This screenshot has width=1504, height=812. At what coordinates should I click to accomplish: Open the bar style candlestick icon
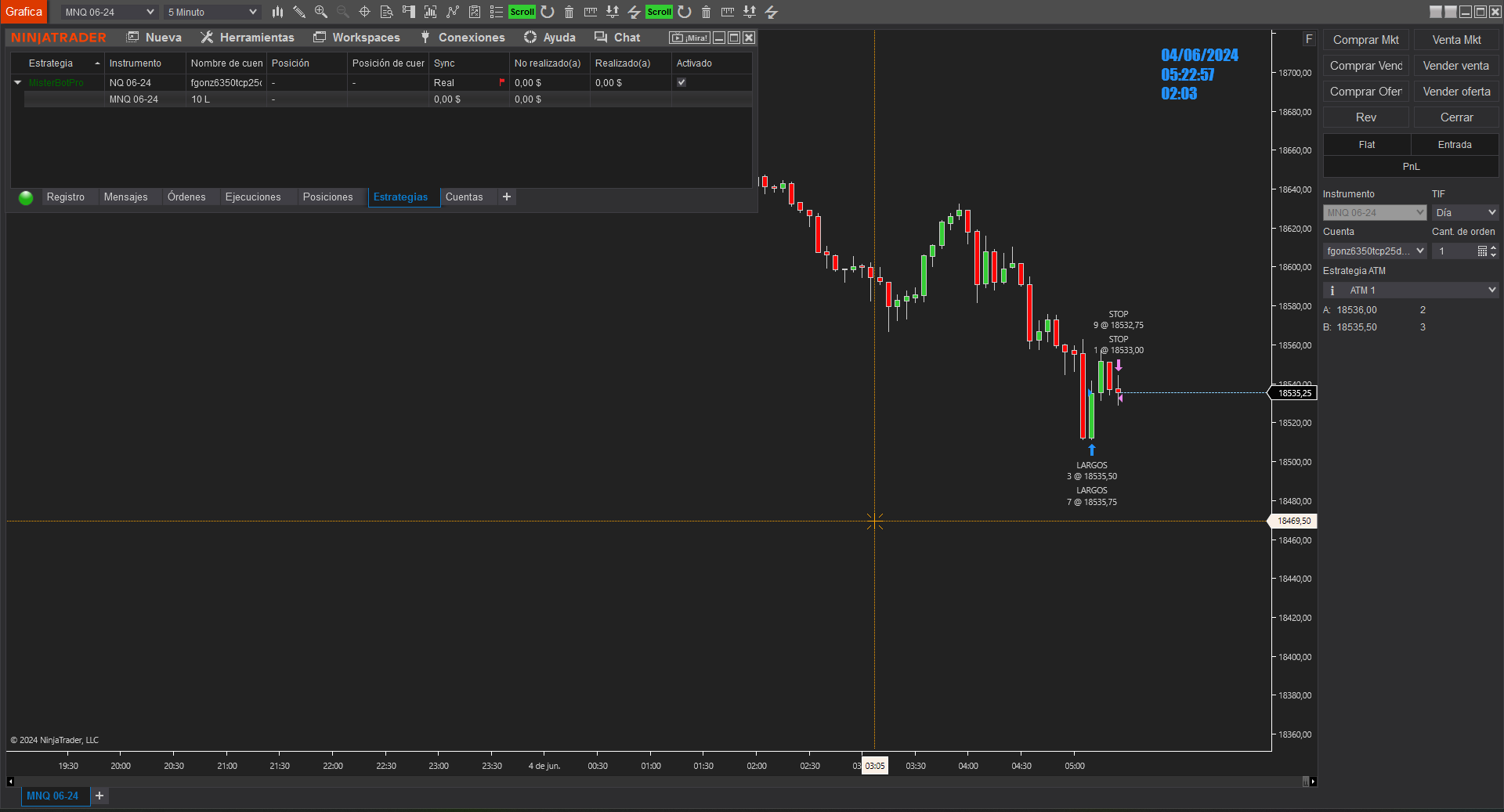point(277,12)
